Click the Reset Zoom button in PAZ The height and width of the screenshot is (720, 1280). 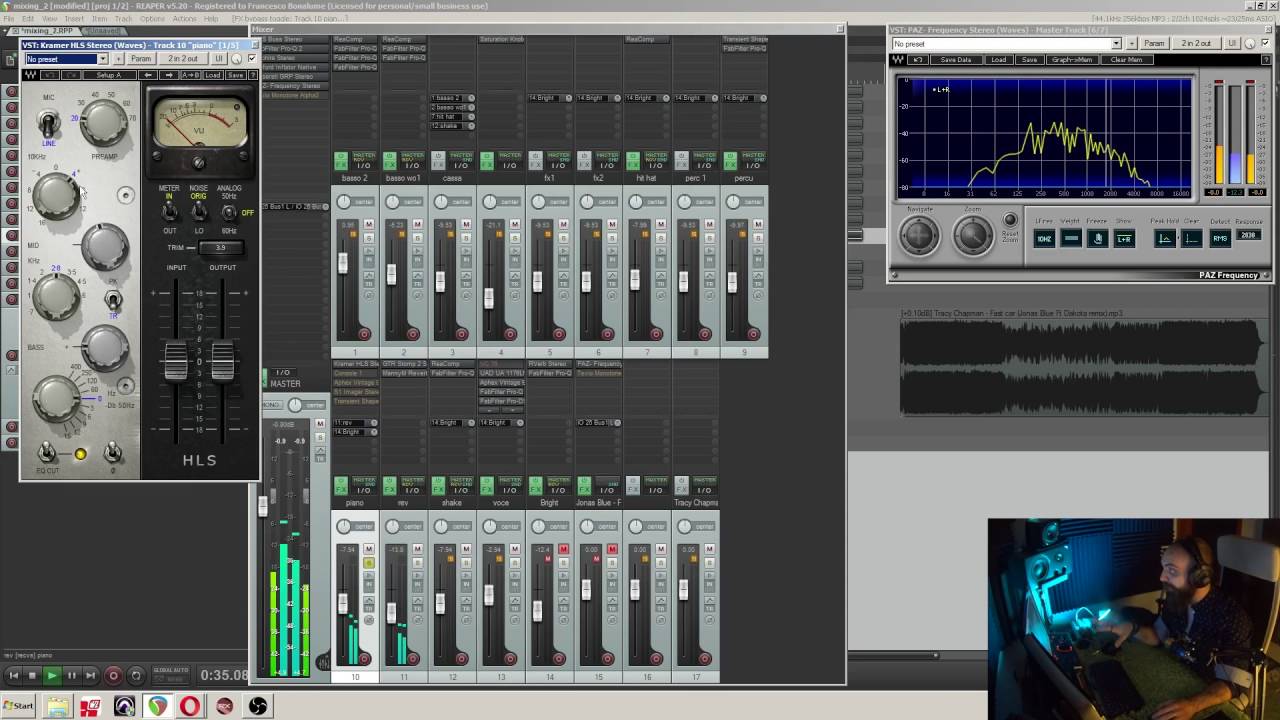click(1009, 220)
